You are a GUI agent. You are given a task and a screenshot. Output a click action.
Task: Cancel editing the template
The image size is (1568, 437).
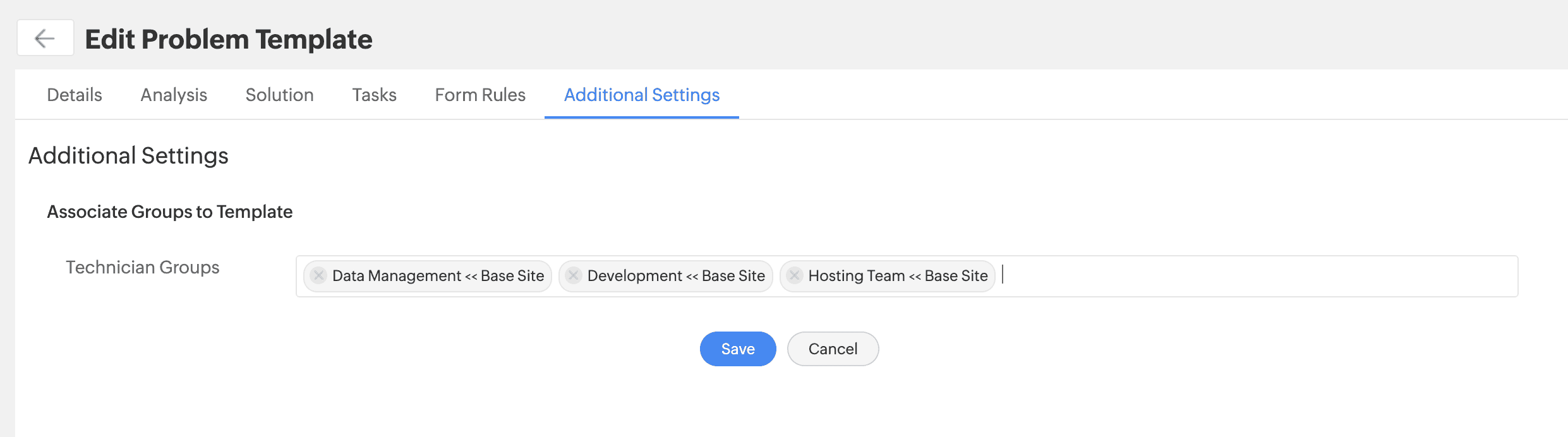833,349
